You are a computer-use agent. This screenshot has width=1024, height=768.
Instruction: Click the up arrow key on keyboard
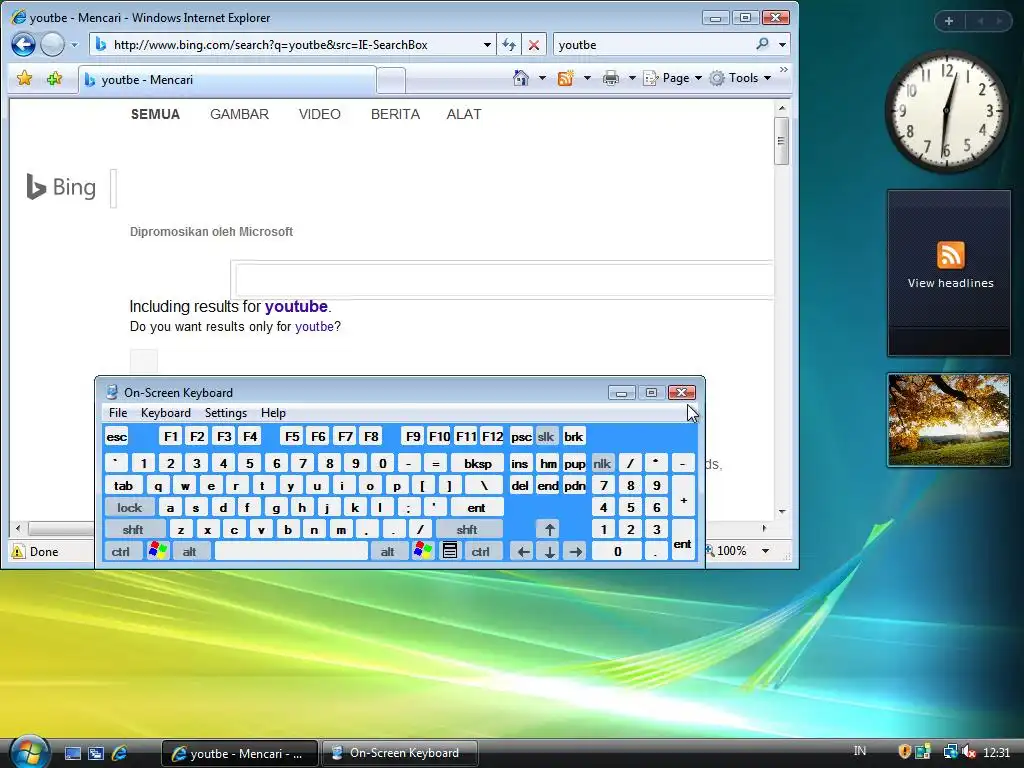549,529
